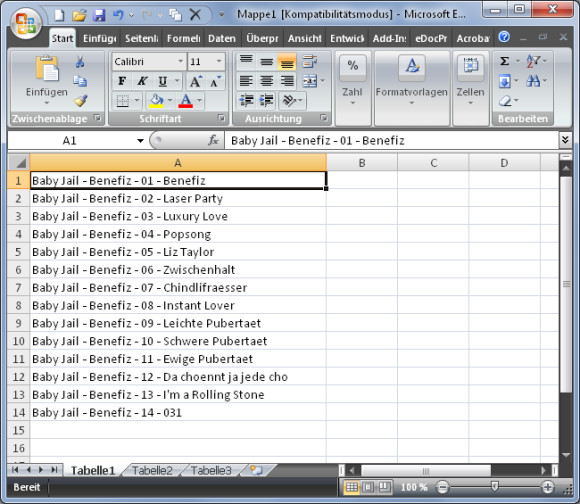Screen dimensions: 580x504
Task: Open Excel help question mark
Action: [504, 37]
